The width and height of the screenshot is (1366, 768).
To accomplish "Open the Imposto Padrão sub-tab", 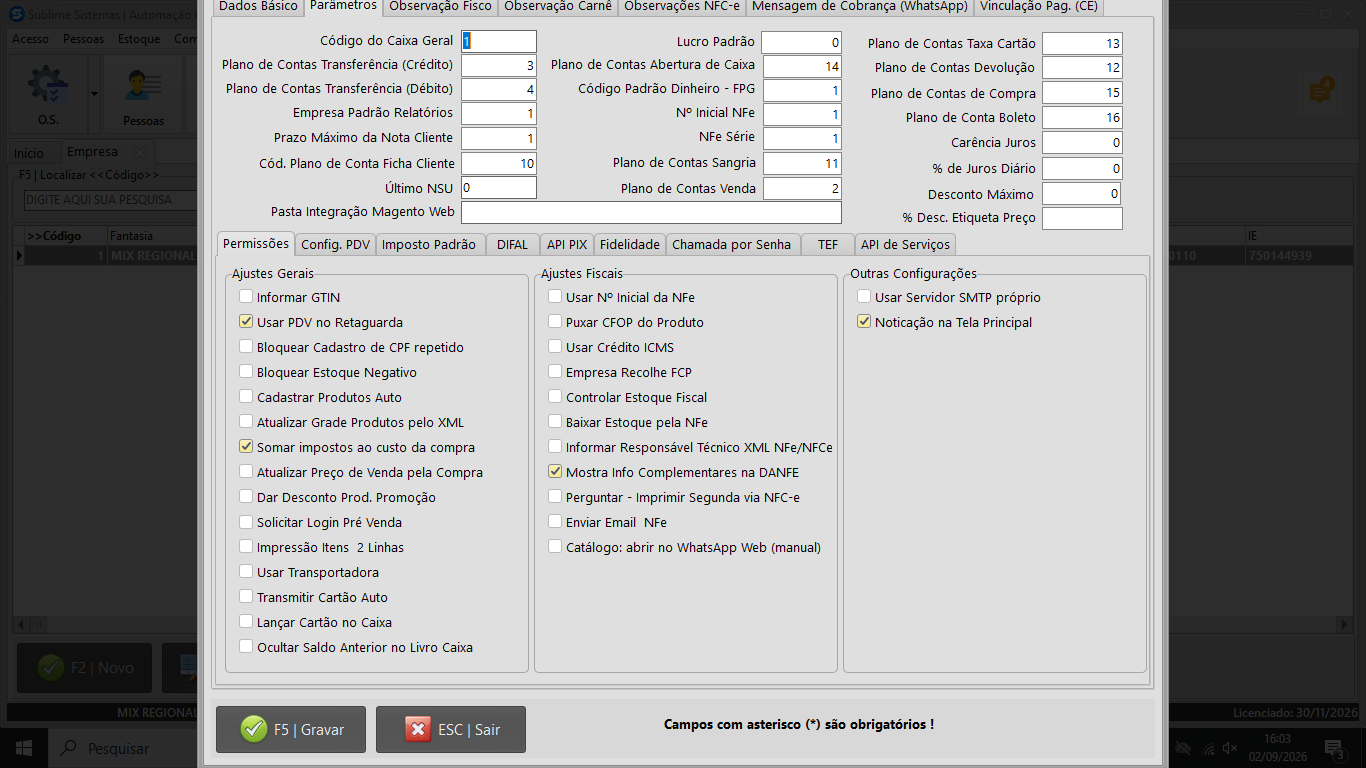I will [429, 245].
